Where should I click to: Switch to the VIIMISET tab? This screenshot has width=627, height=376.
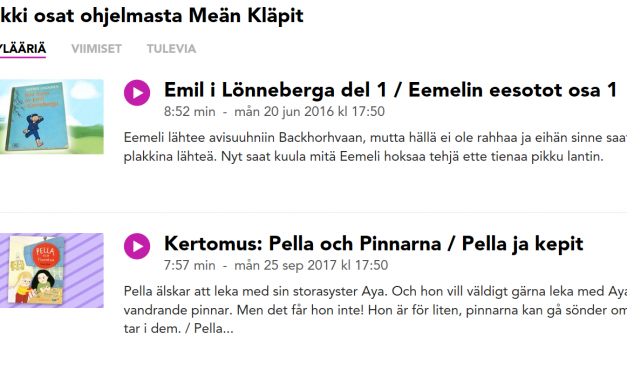tap(96, 49)
